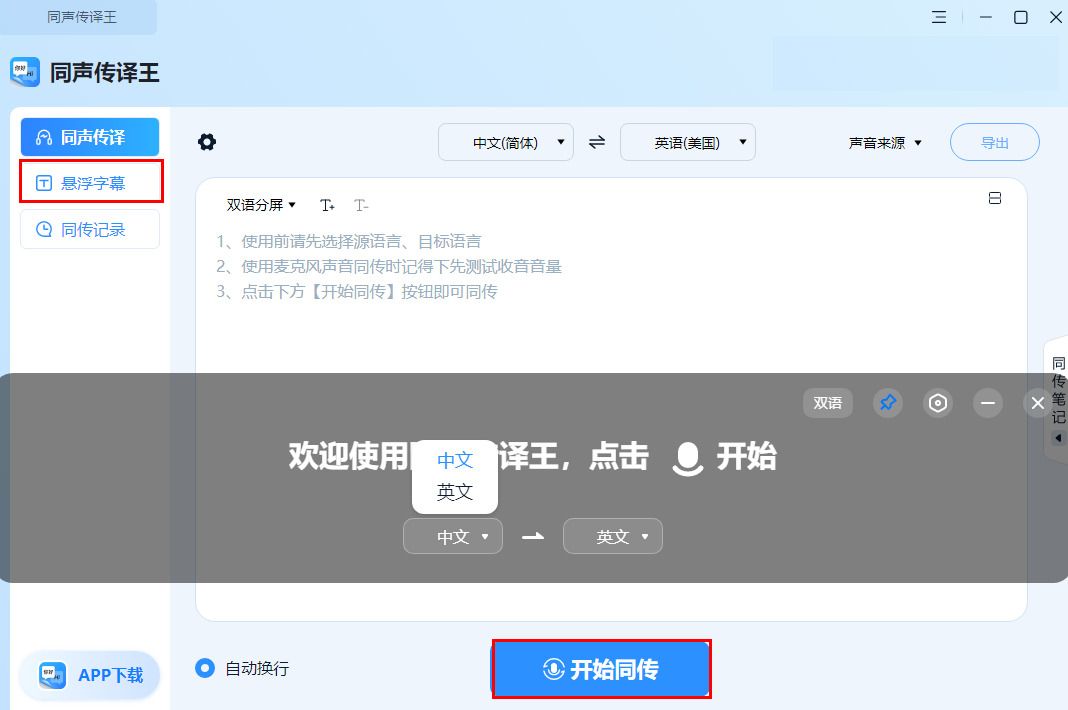Open the hexagon settings icon on the subtitle bar
The width and height of the screenshot is (1068, 710).
click(x=937, y=403)
